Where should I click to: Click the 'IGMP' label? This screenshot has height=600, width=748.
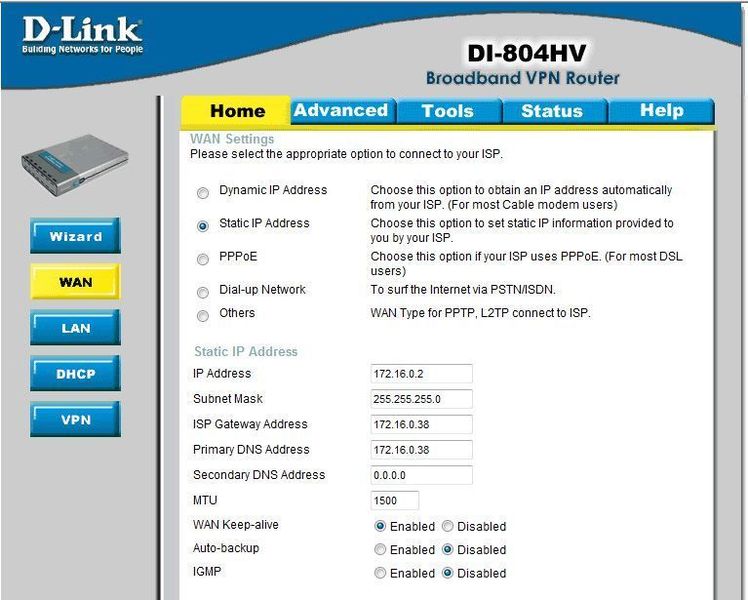click(207, 571)
